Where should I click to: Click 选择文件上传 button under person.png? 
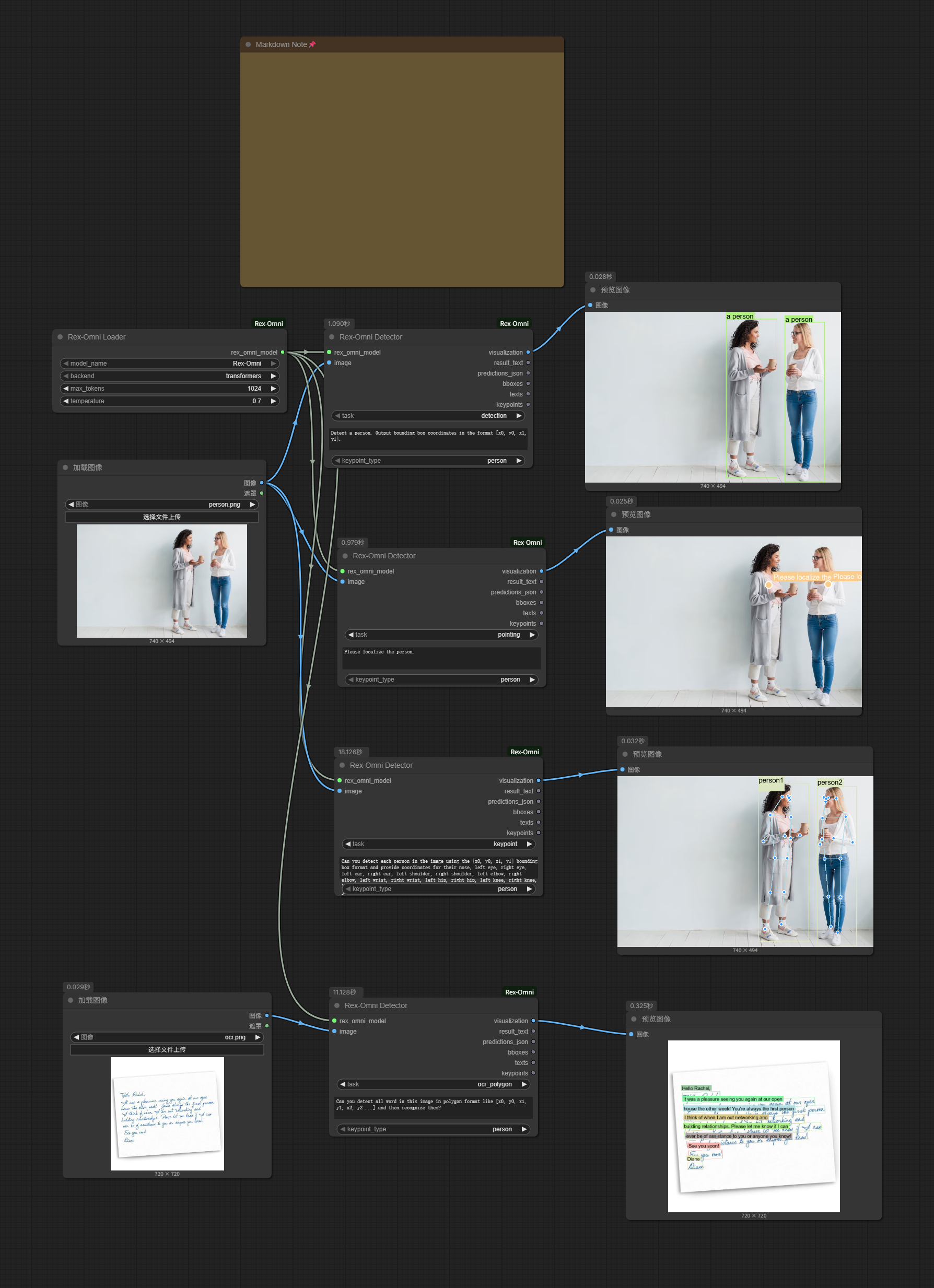pyautogui.click(x=162, y=517)
